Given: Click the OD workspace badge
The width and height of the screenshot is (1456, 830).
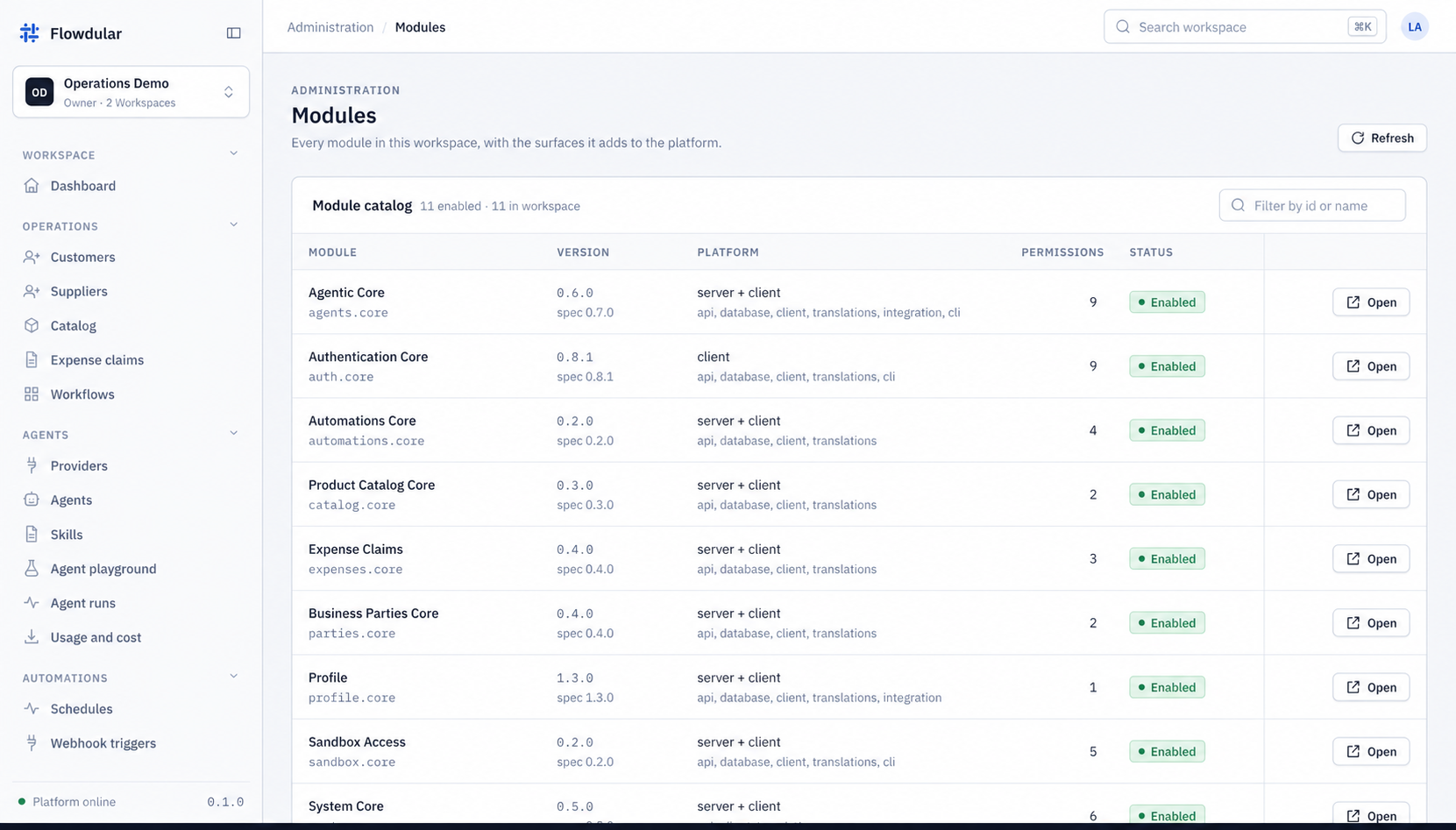Looking at the screenshot, I should coord(39,92).
